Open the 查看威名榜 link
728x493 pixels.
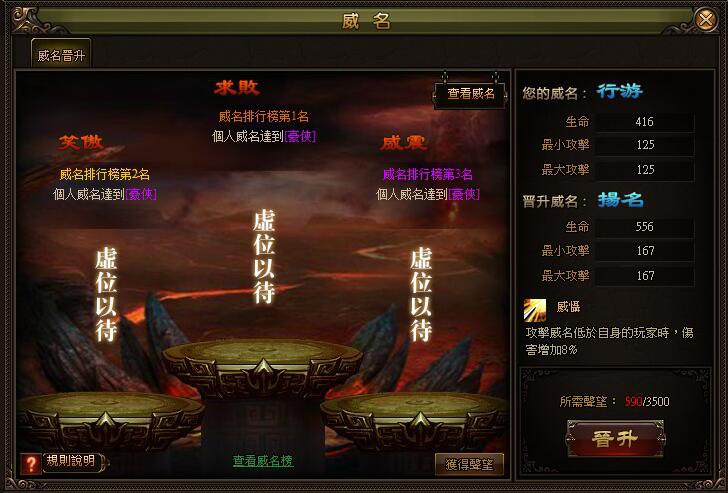(263, 461)
